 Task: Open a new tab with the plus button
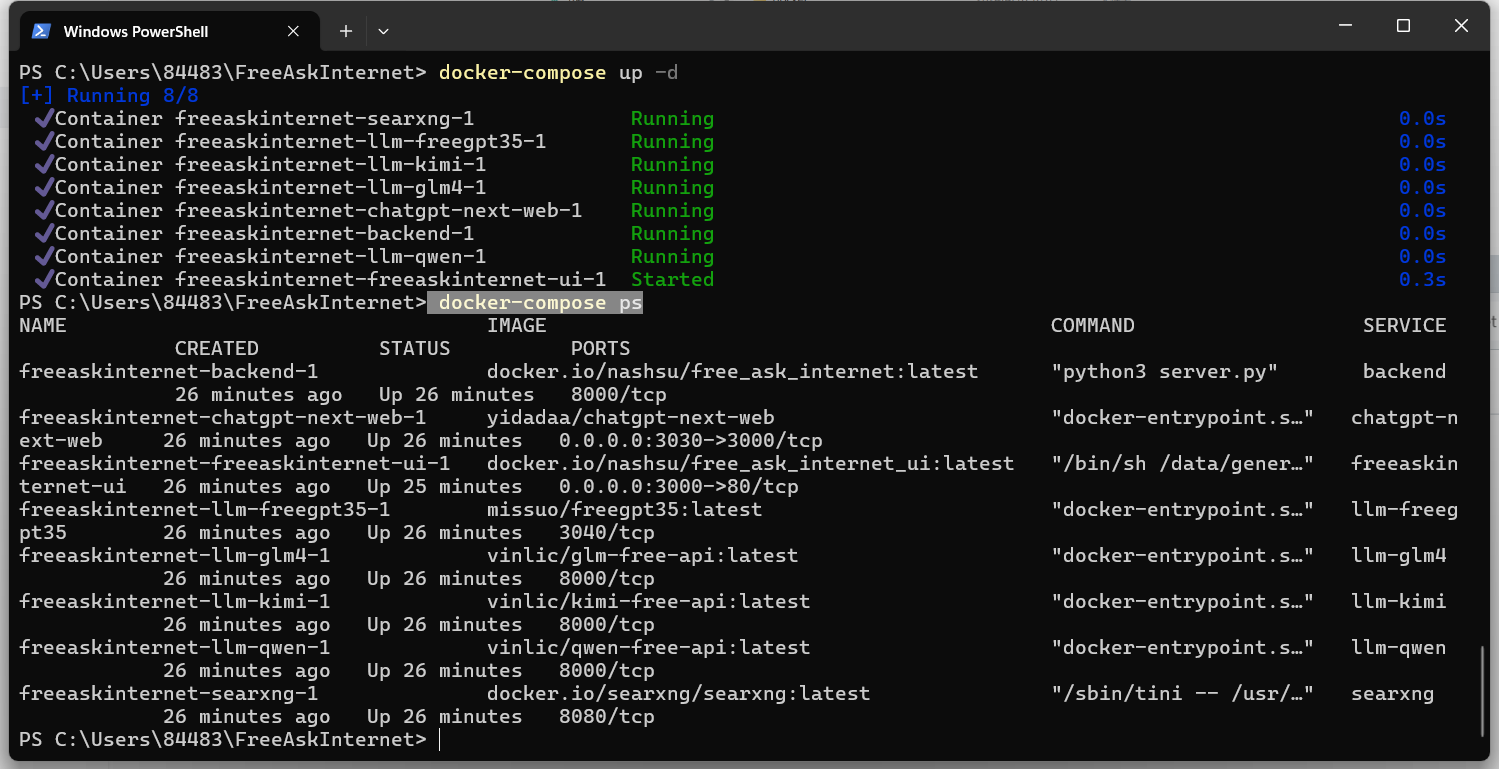click(x=346, y=31)
